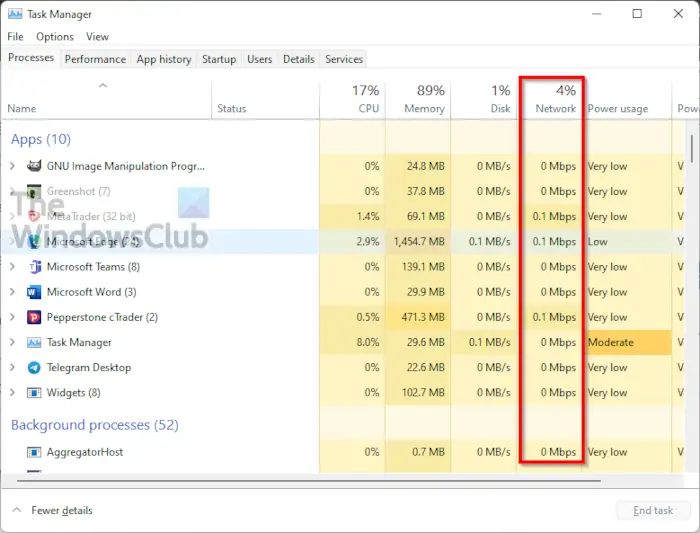Screen dimensions: 700x533
Task: Click the Low power usage cell
Action: (628, 242)
